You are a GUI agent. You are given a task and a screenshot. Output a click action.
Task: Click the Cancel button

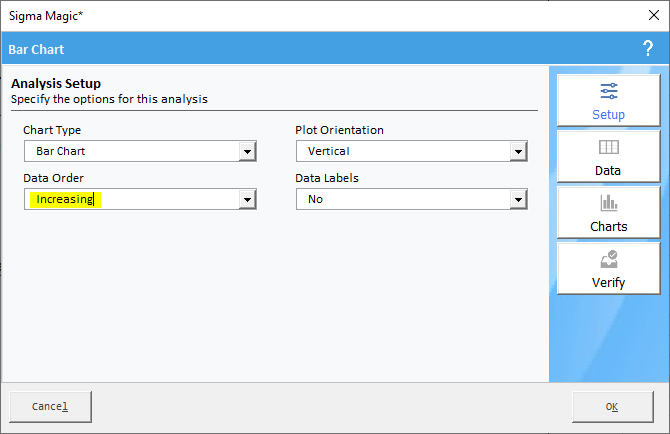click(50, 407)
